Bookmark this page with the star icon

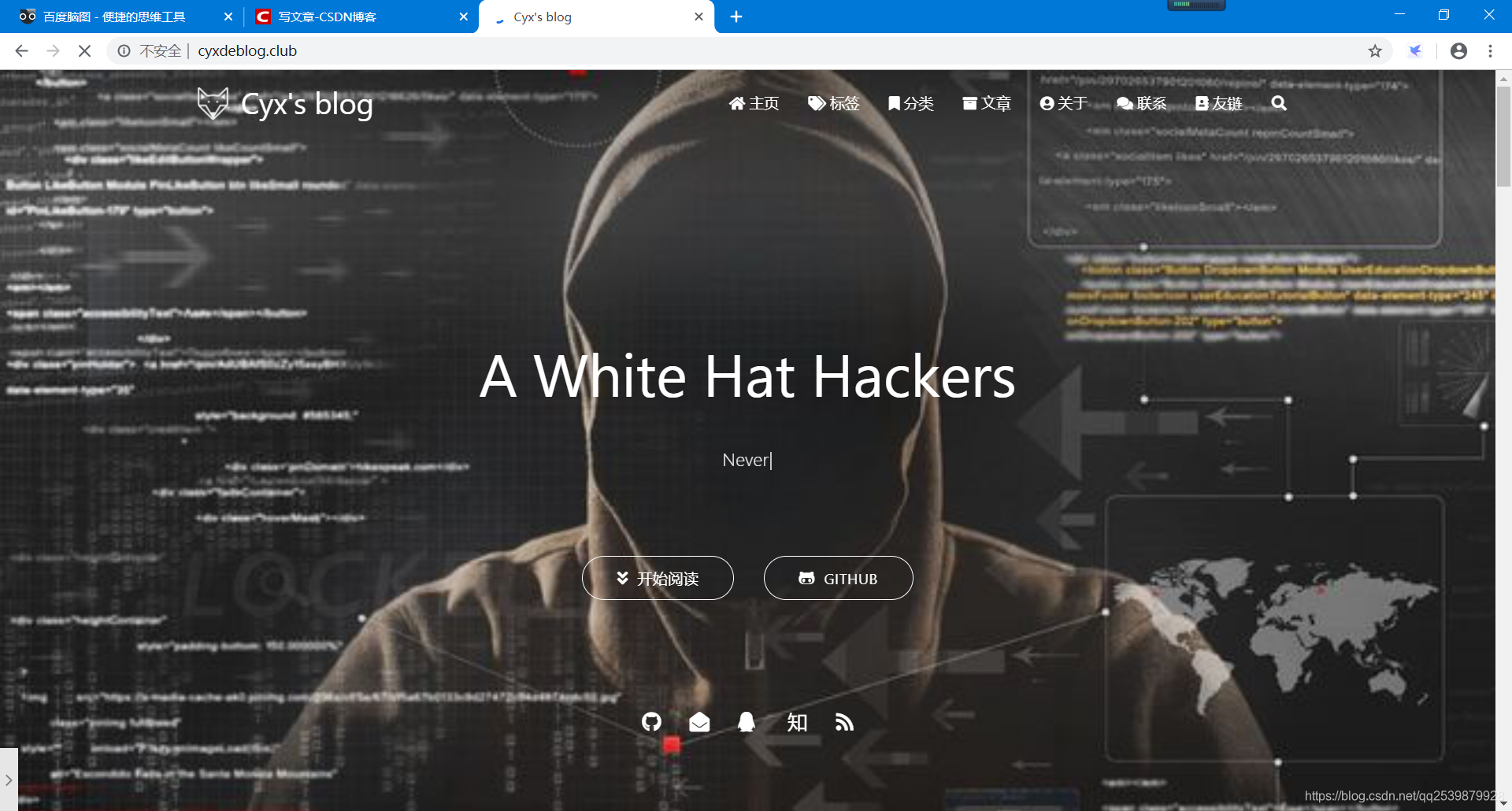click(x=1375, y=50)
